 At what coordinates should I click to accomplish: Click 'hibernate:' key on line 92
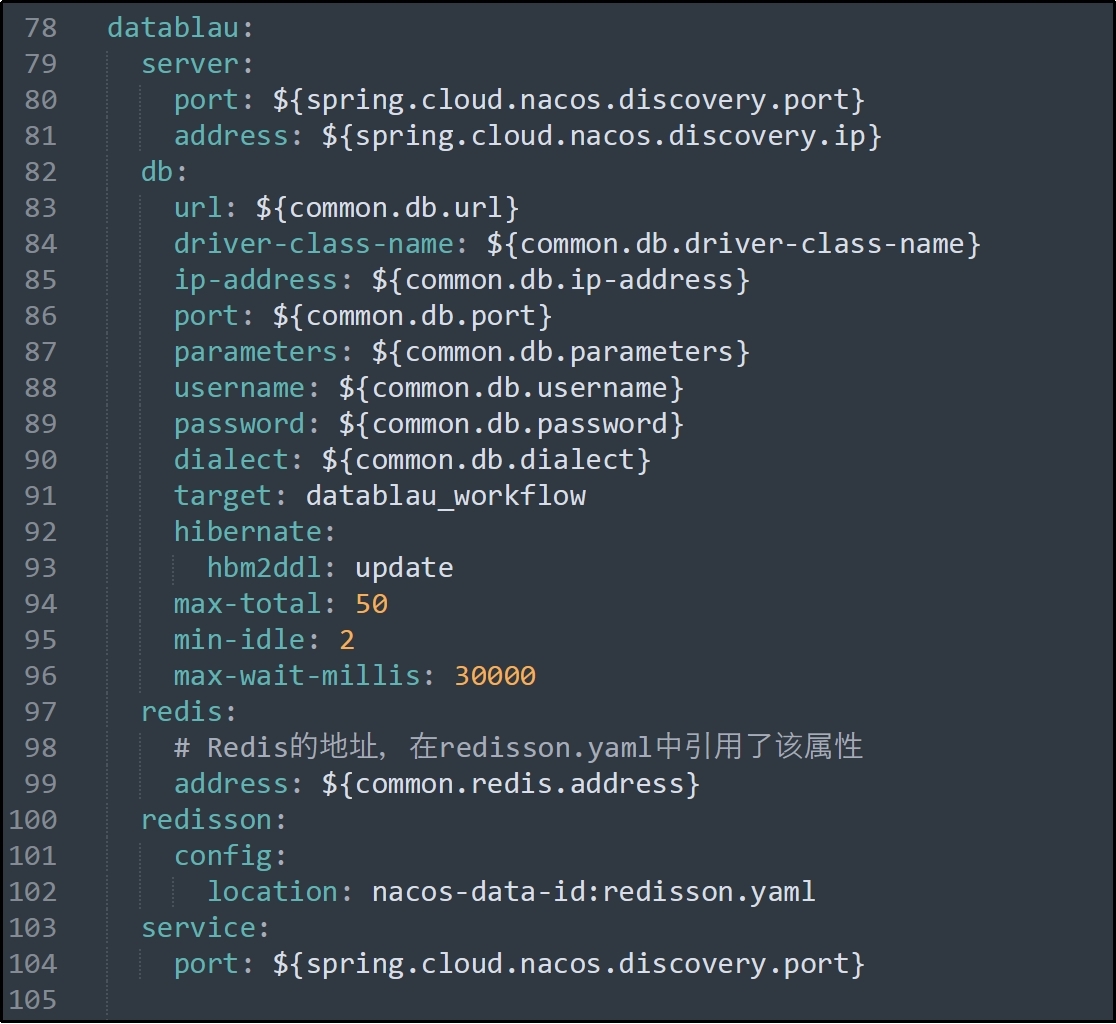(x=254, y=532)
